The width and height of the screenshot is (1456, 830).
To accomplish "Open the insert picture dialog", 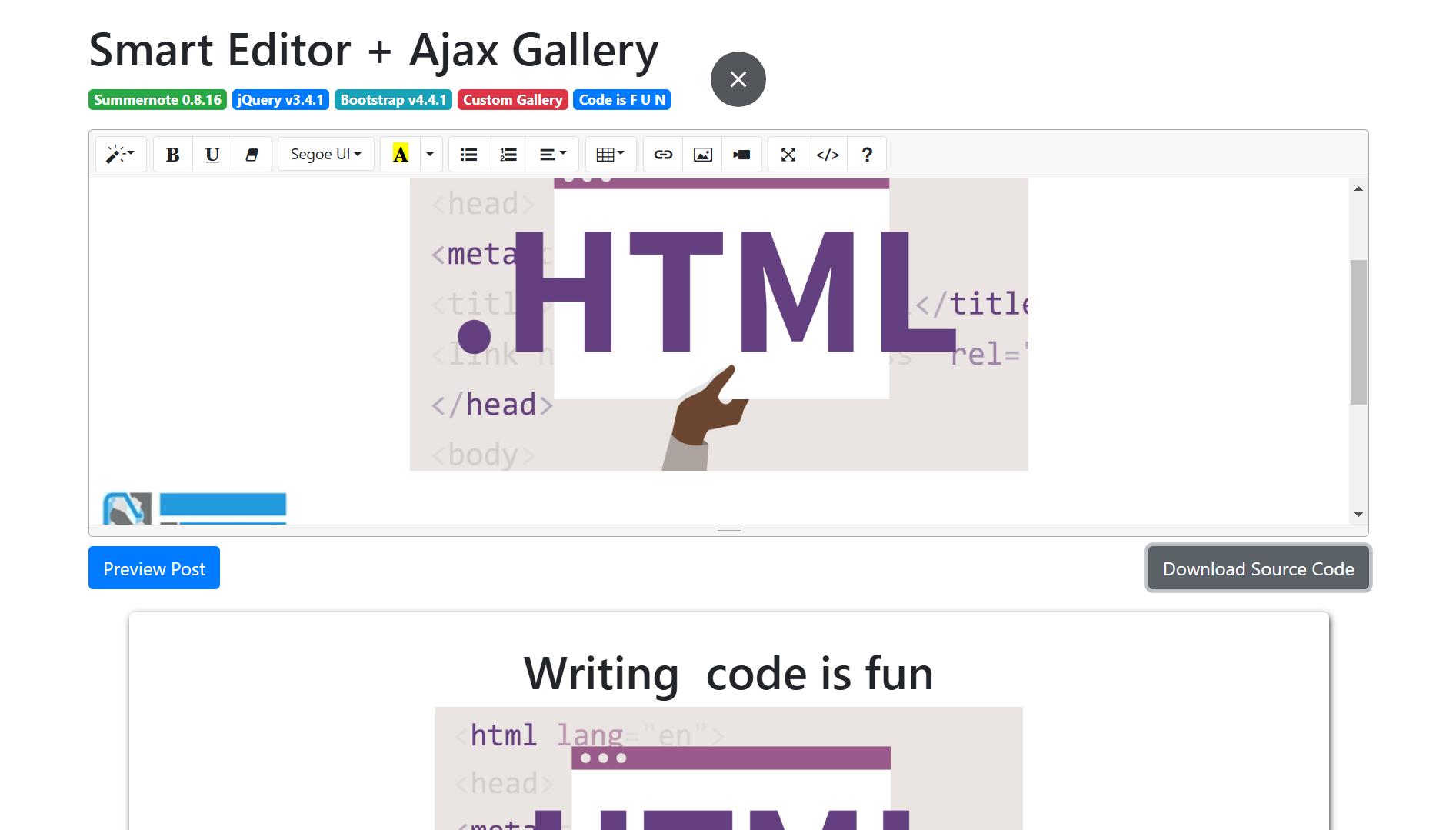I will (x=702, y=154).
